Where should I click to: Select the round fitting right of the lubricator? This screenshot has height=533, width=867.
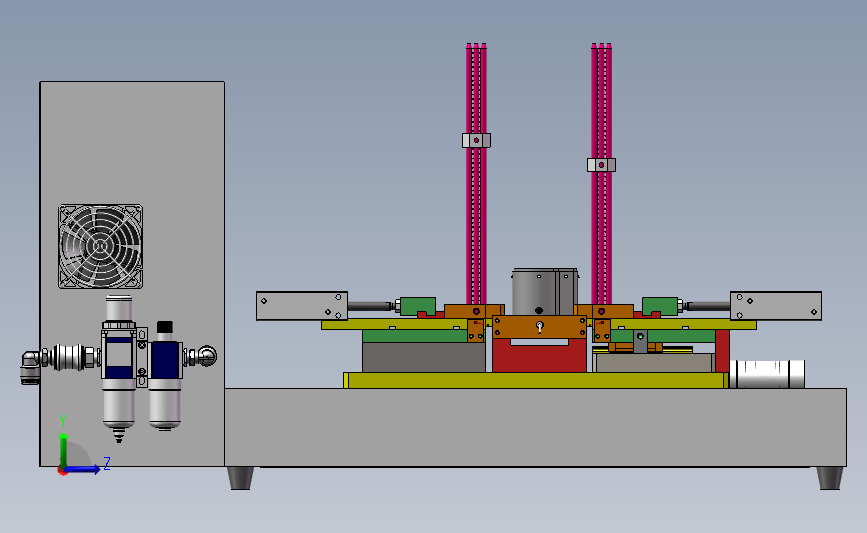coord(207,356)
